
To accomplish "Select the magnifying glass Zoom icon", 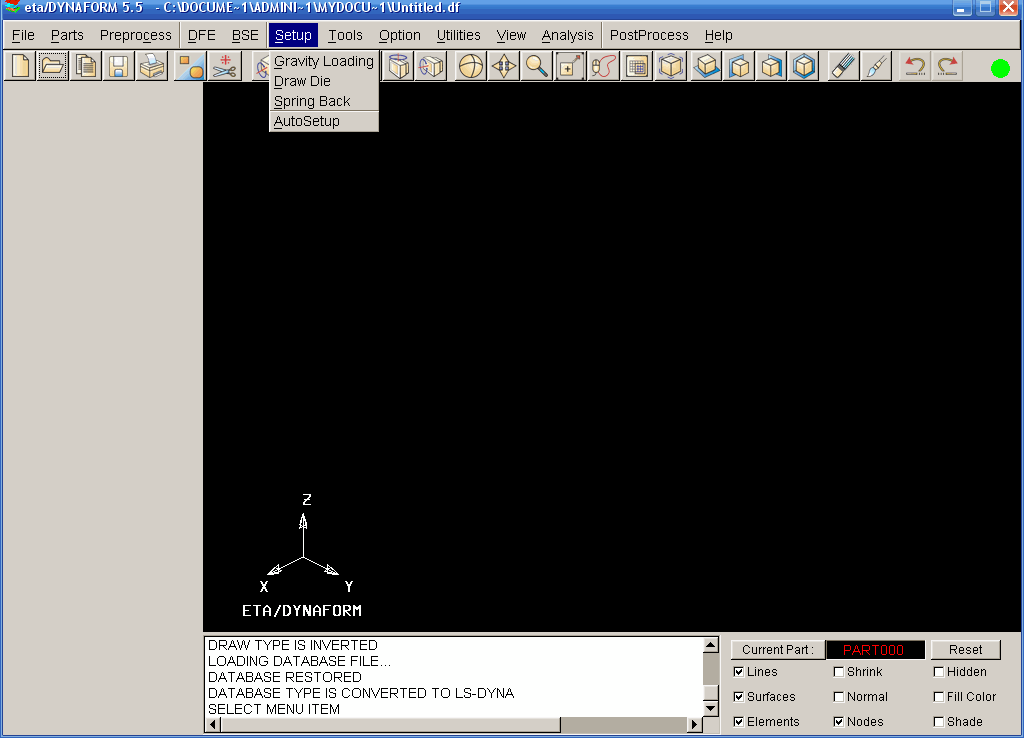I will [x=537, y=66].
